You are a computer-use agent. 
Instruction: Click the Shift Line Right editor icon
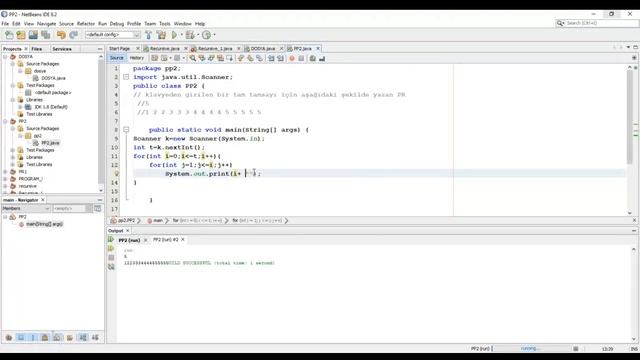click(280, 58)
